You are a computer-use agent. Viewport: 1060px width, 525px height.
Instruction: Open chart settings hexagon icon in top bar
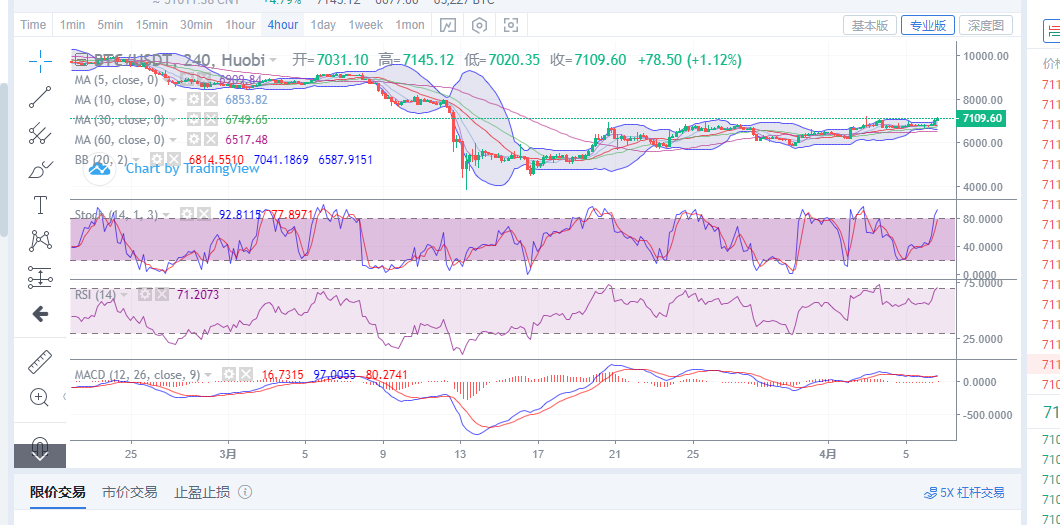479,26
